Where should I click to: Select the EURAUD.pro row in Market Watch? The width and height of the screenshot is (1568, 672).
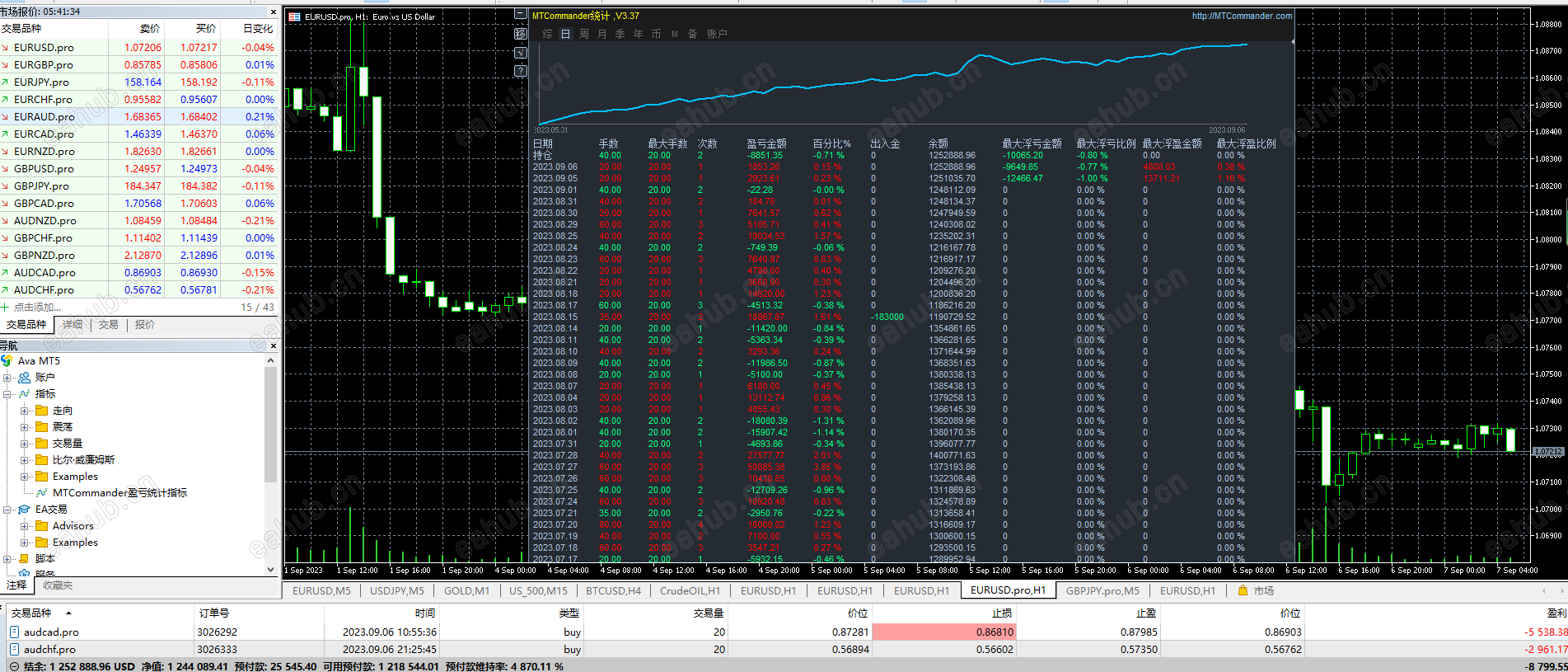tap(140, 116)
